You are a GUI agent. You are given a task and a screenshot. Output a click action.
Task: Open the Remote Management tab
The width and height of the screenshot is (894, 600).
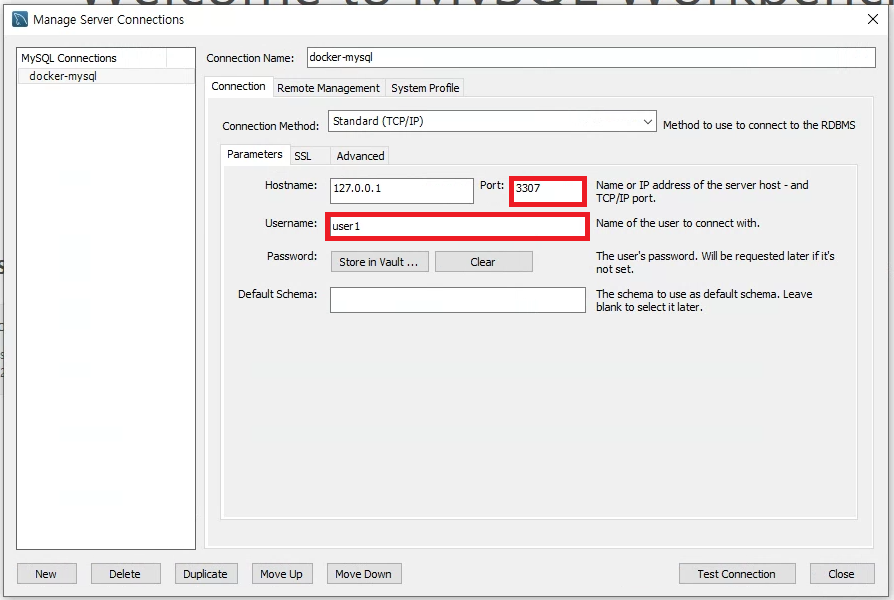click(328, 88)
